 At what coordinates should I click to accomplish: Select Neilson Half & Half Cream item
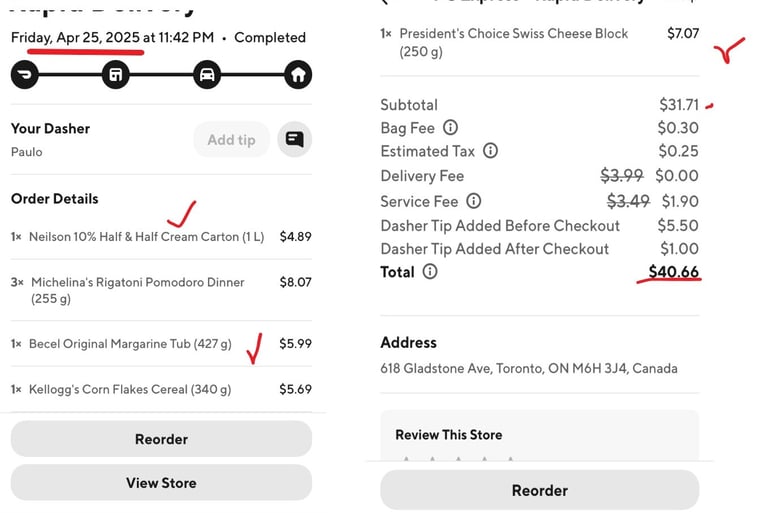coord(161,237)
